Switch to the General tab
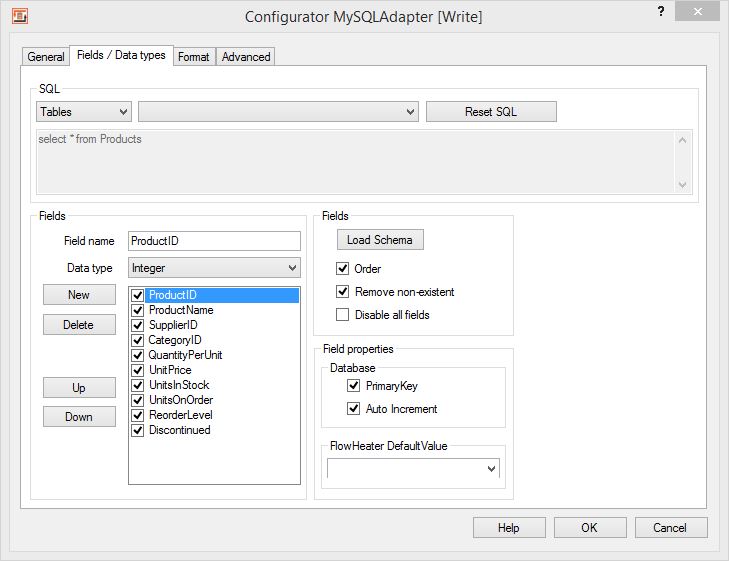Screen dimensions: 729x561 [x=46, y=57]
